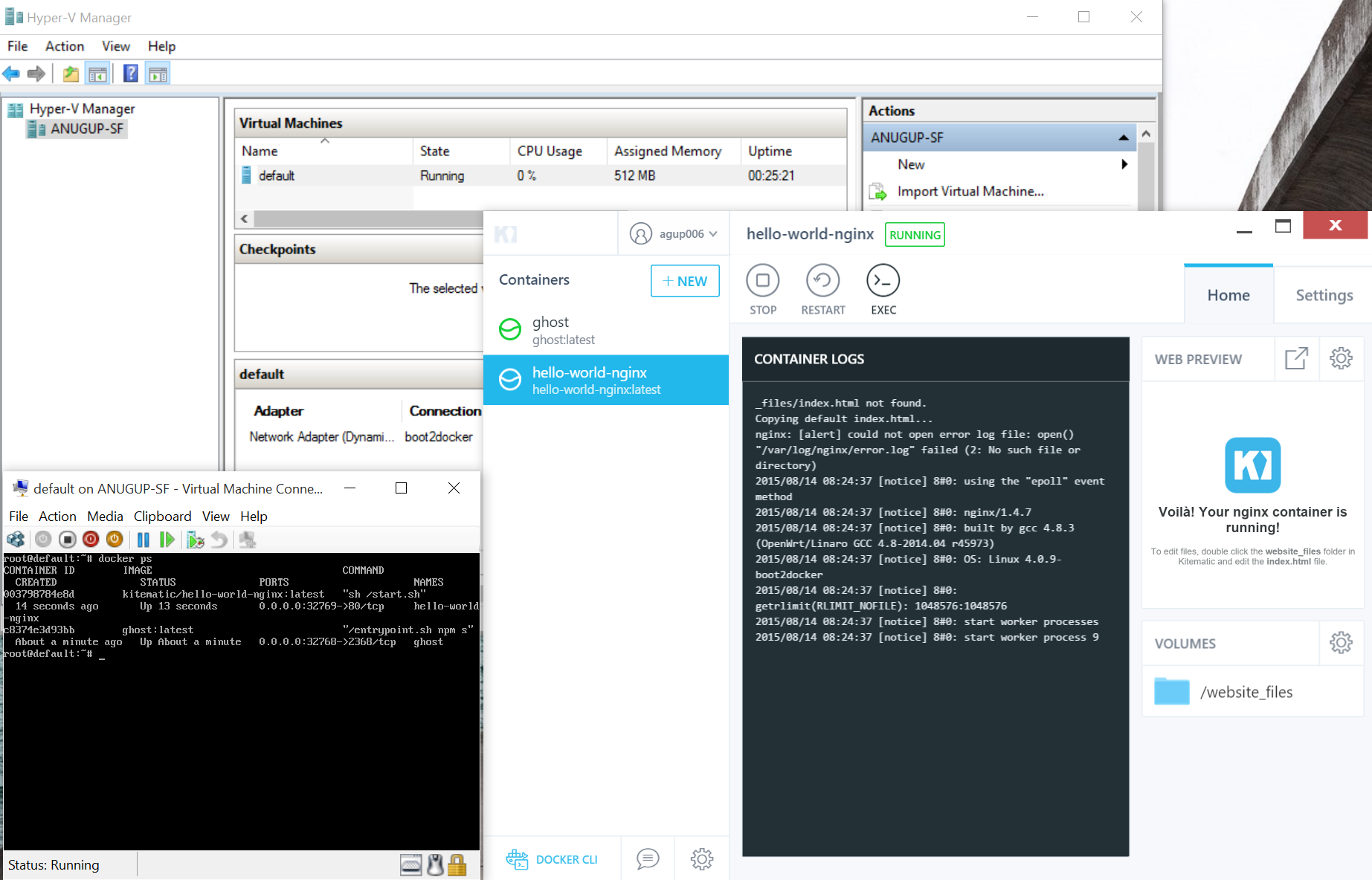Click the Revert icon in VM Connection toolbar
The image size is (1372, 880).
(219, 540)
